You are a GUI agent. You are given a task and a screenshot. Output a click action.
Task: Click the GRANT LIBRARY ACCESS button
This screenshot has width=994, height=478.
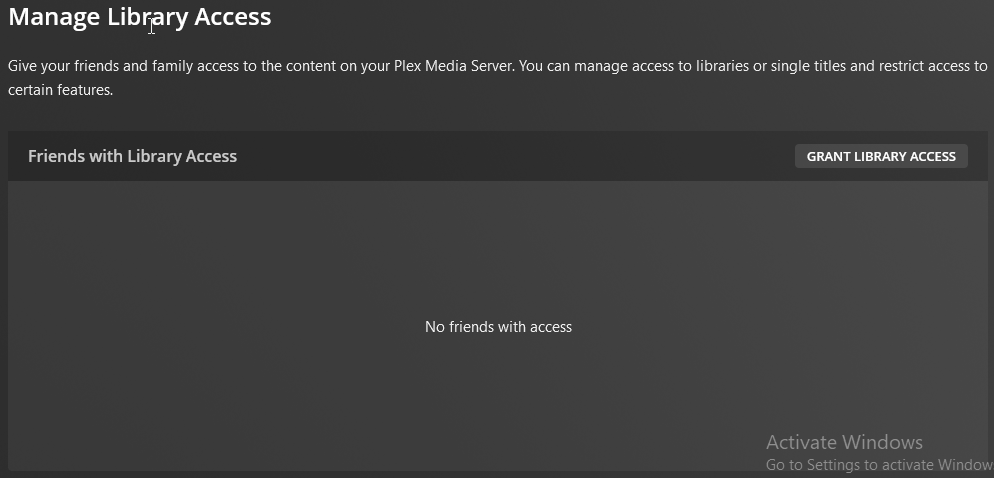881,156
